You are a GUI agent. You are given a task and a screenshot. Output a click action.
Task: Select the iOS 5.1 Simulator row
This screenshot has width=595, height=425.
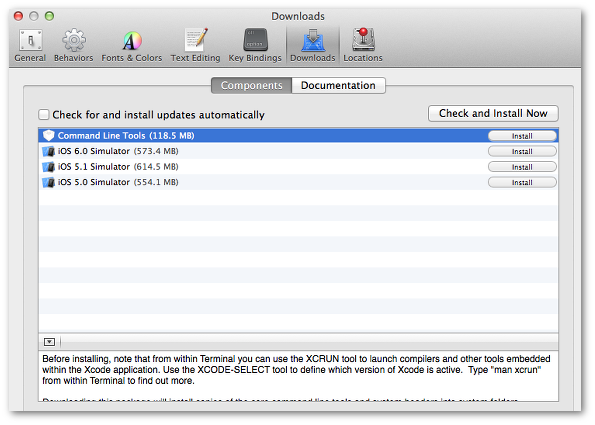point(298,167)
